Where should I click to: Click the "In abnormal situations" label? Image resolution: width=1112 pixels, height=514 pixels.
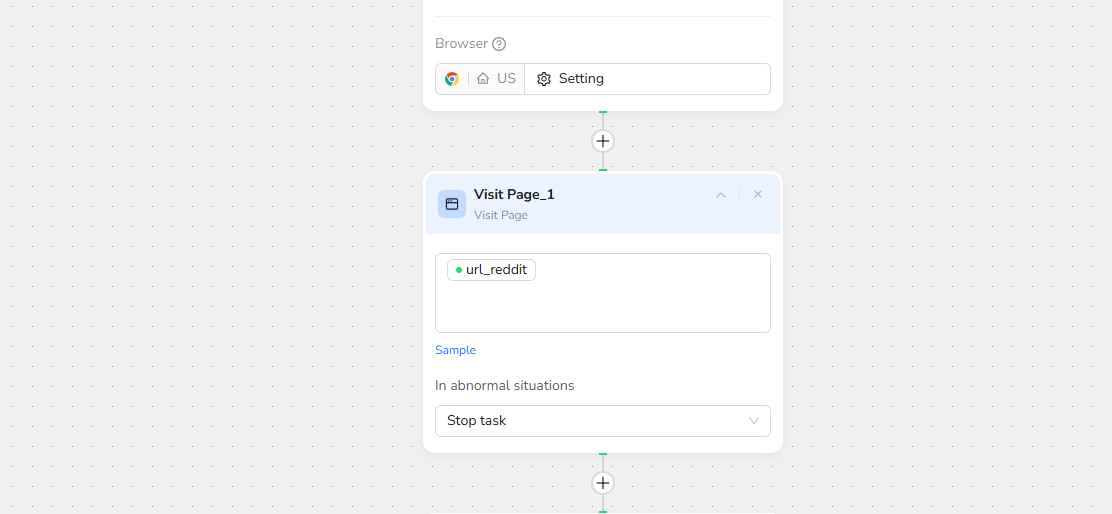pyautogui.click(x=504, y=385)
